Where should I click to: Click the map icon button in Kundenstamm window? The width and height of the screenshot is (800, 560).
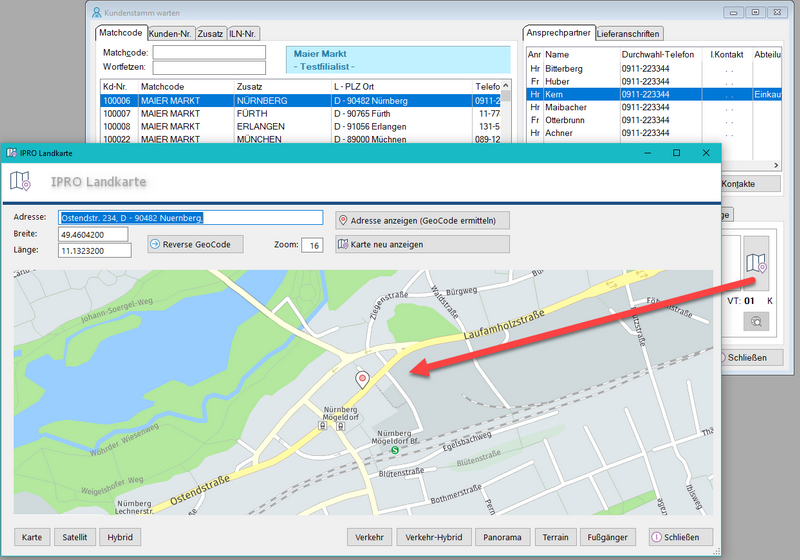[756, 263]
